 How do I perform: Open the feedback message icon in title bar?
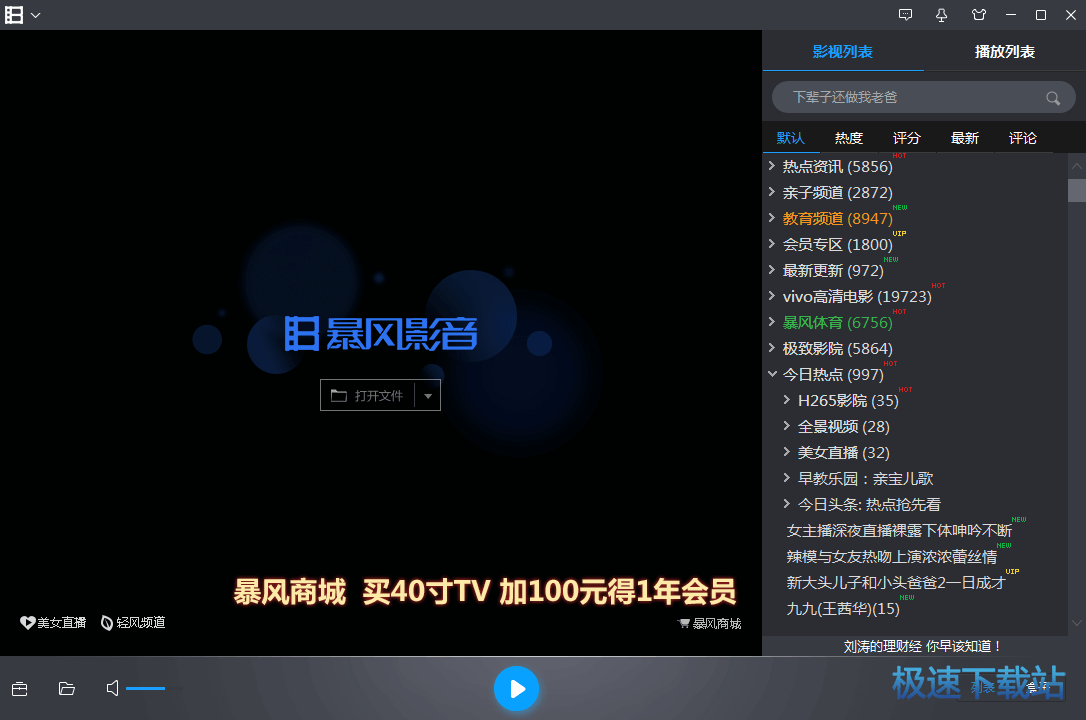(x=905, y=15)
